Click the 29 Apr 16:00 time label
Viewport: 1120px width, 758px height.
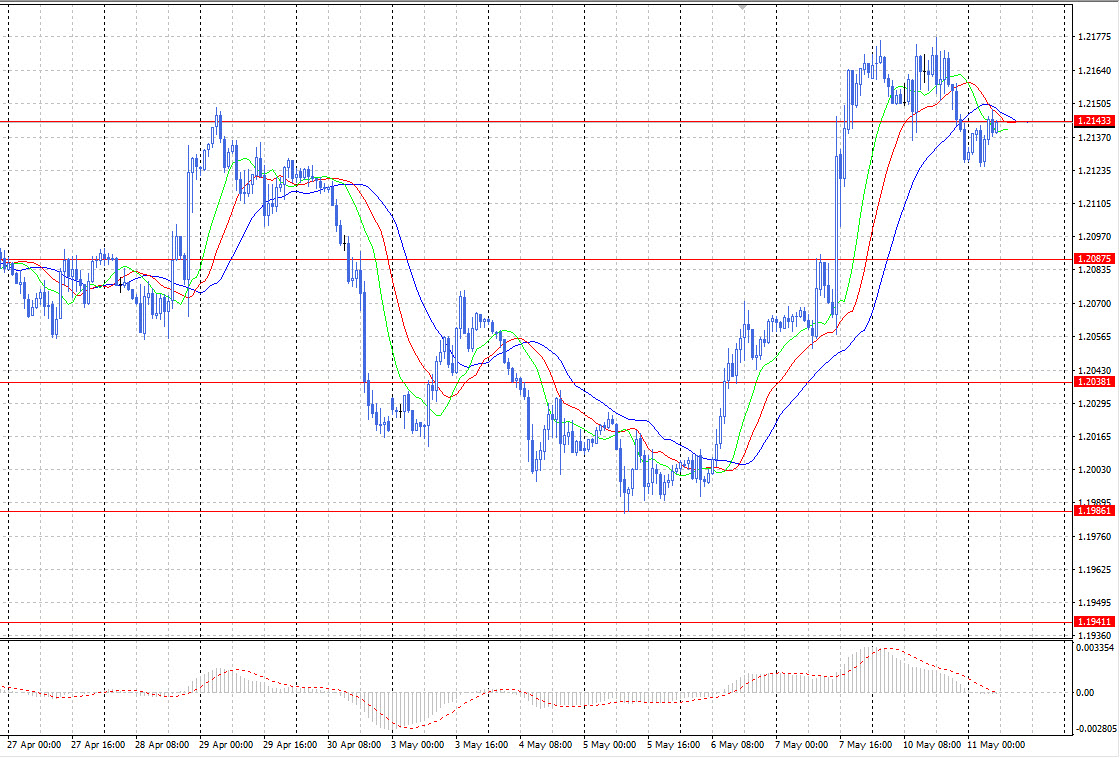point(290,744)
